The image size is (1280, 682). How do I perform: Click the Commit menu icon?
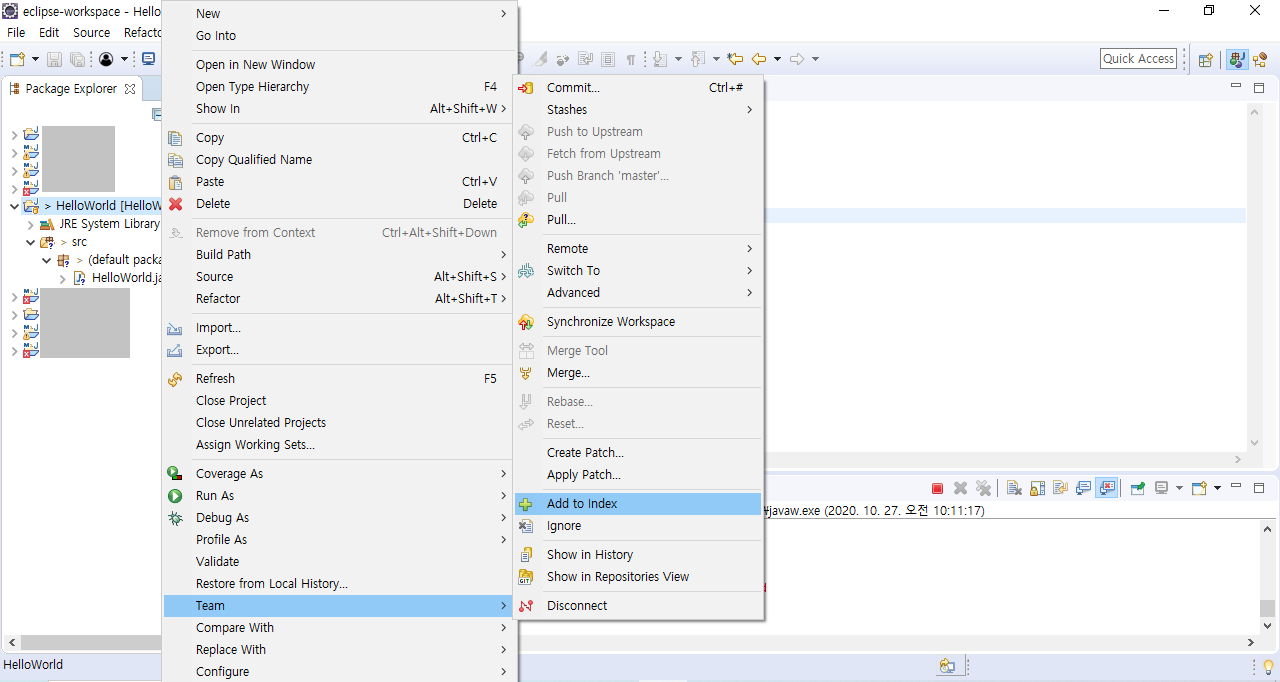[x=526, y=88]
